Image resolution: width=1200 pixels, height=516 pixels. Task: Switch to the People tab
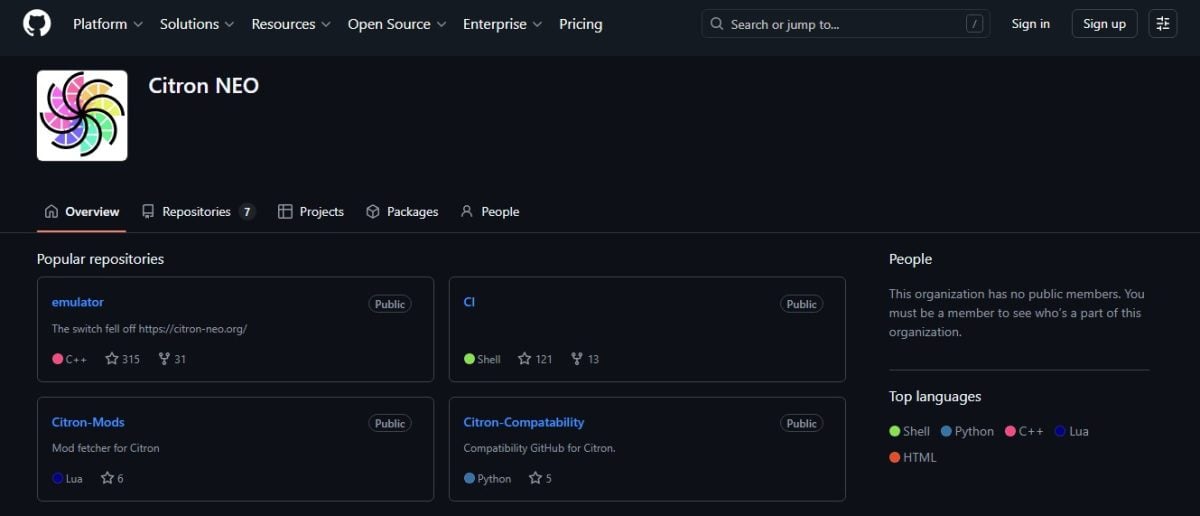[x=489, y=211]
